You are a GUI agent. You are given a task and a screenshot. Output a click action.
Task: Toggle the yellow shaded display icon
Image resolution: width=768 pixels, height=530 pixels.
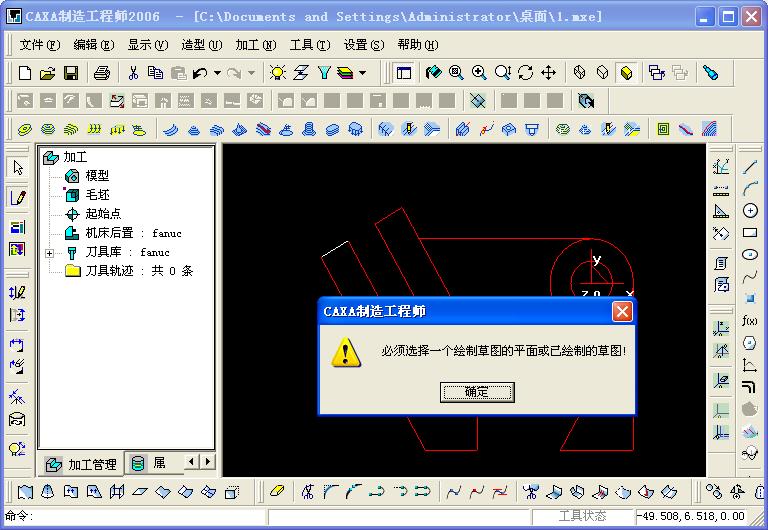pos(626,73)
